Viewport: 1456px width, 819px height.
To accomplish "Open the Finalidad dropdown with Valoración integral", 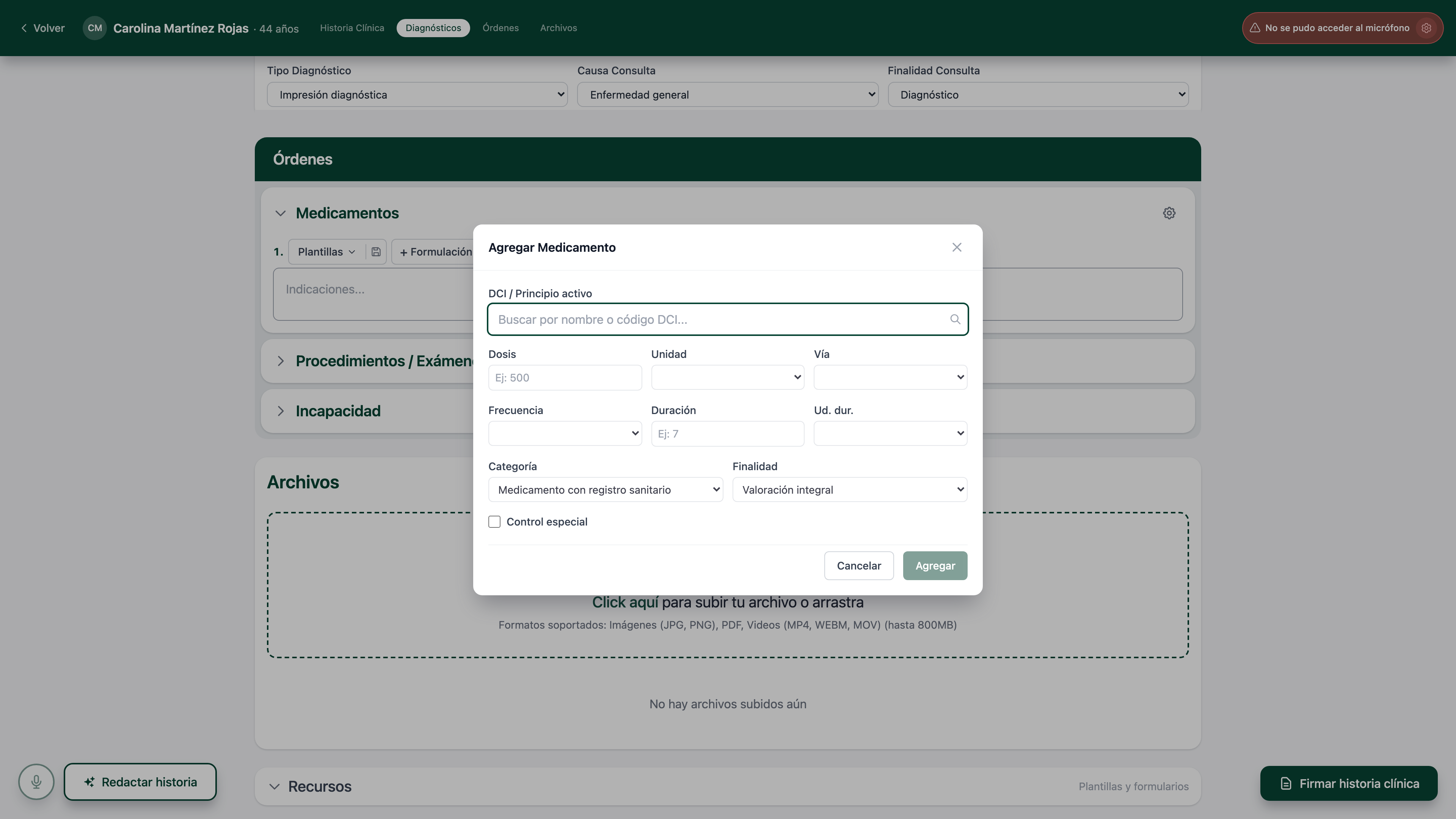I will [x=849, y=490].
